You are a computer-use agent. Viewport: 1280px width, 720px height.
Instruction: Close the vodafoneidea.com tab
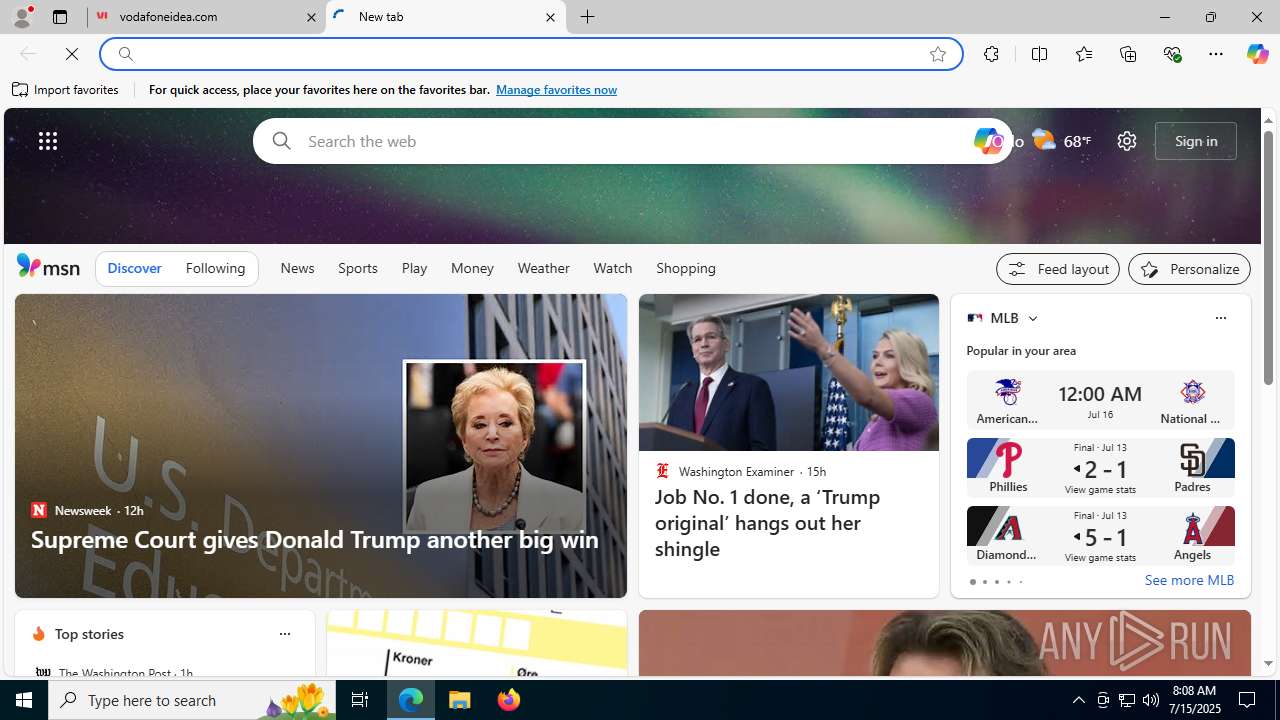pos(311,17)
